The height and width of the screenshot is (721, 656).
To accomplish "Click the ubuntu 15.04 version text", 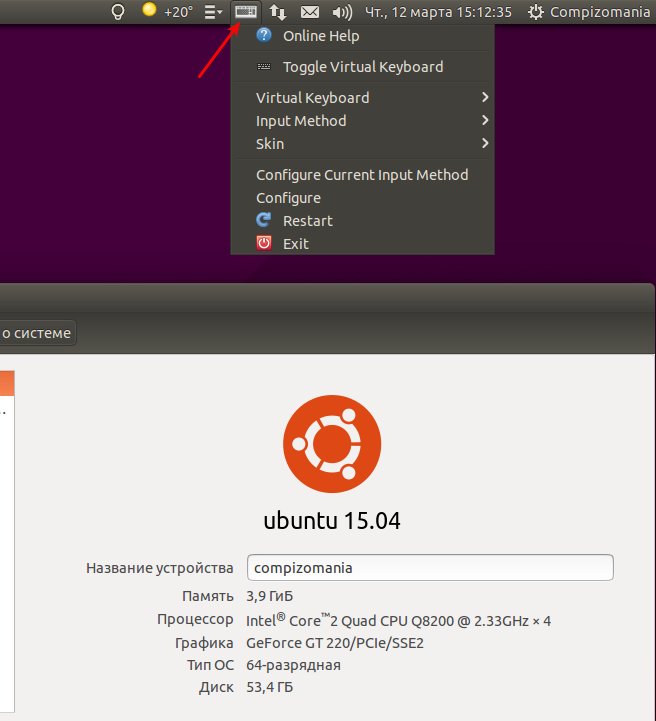I will click(x=332, y=521).
